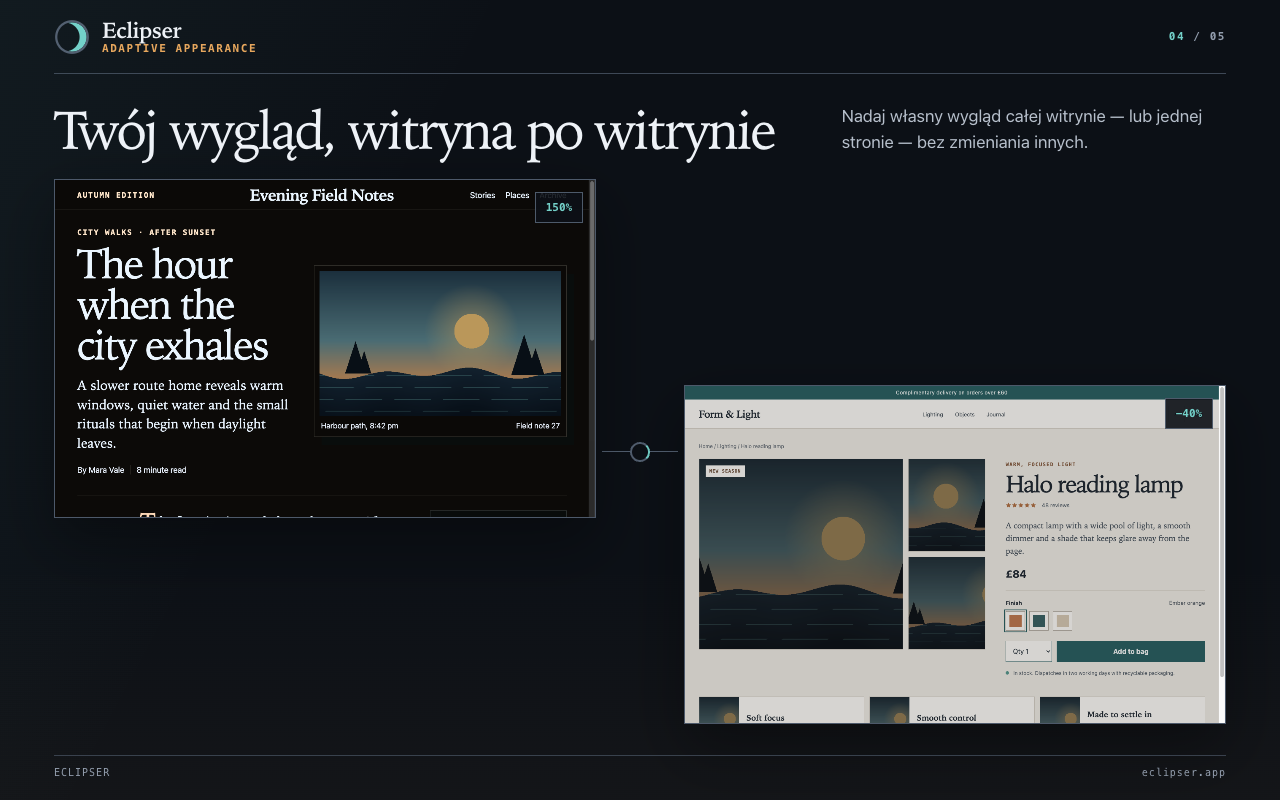Click the 150% badge on Evening Field Notes

point(559,207)
